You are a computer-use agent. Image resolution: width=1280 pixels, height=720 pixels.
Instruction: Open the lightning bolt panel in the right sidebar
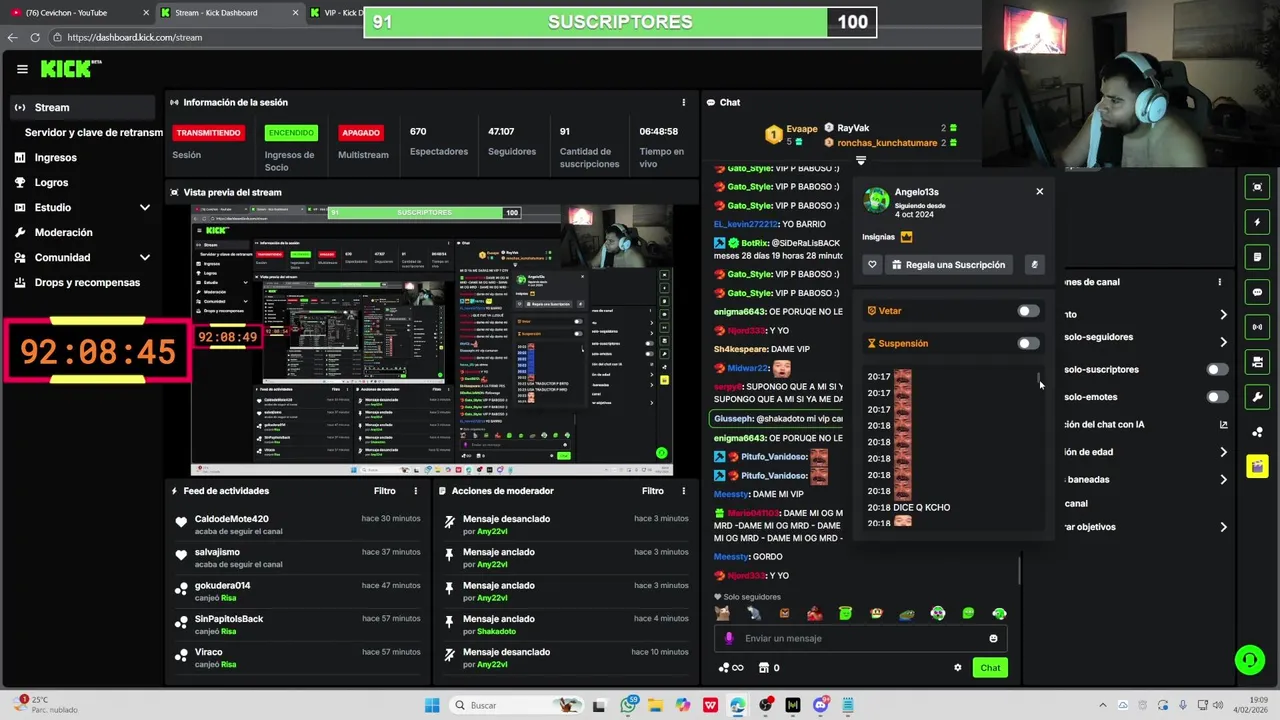tap(1257, 222)
